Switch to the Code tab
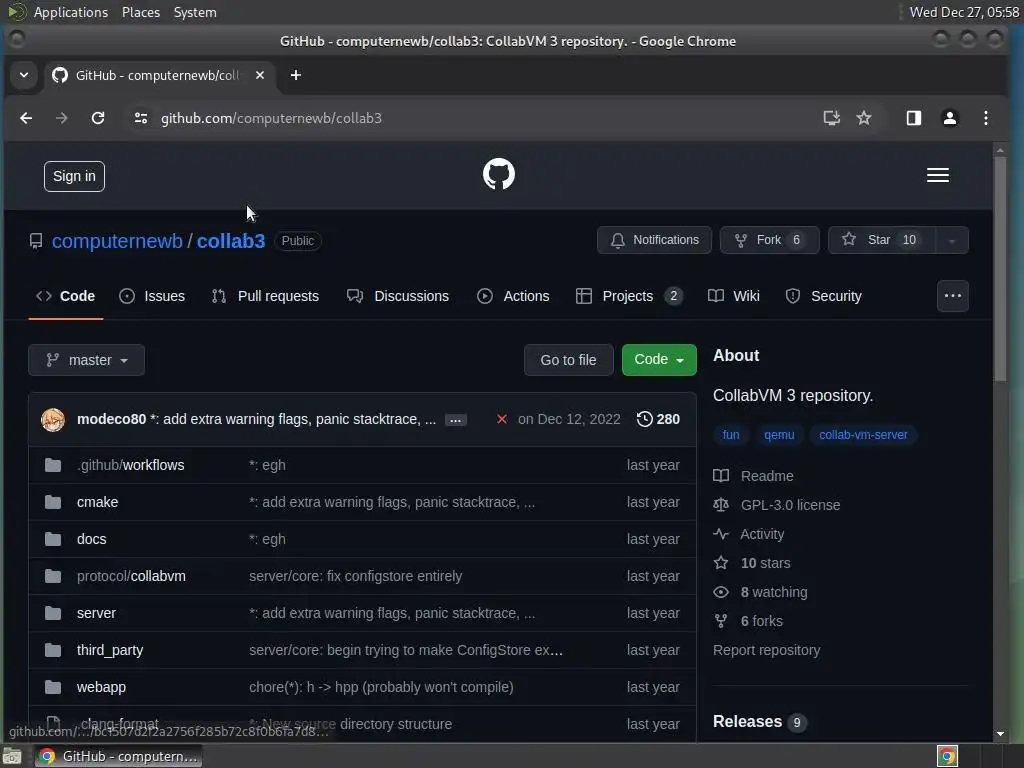The width and height of the screenshot is (1024, 768). (65, 296)
